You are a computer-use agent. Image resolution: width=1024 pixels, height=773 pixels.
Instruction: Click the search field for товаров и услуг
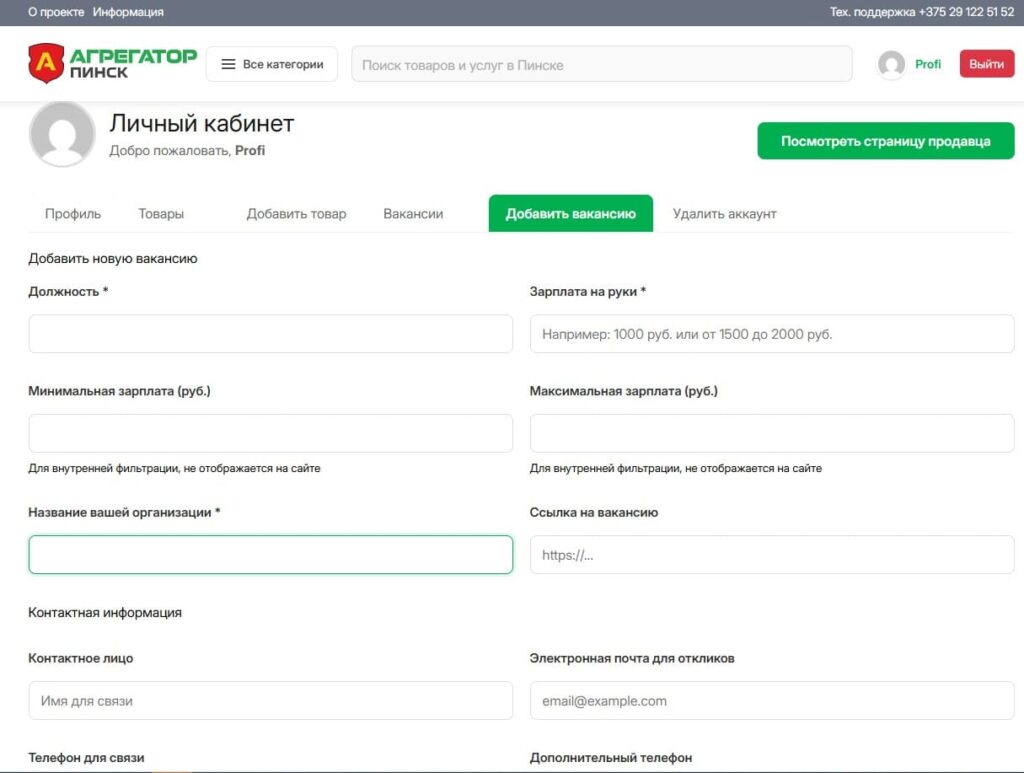point(601,64)
